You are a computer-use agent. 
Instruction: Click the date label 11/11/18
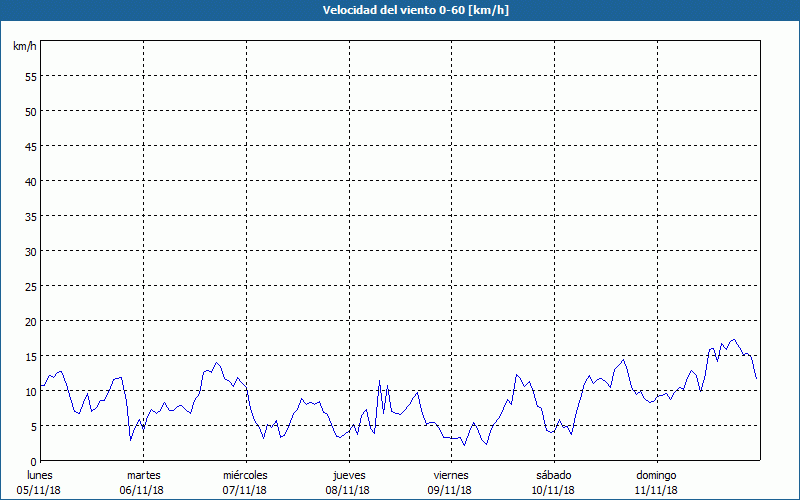(x=656, y=490)
